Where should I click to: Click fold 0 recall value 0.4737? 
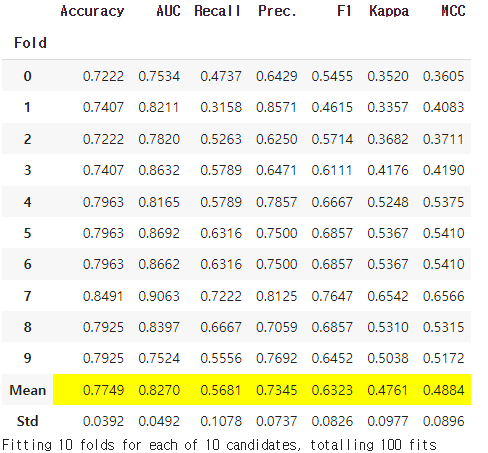point(221,76)
